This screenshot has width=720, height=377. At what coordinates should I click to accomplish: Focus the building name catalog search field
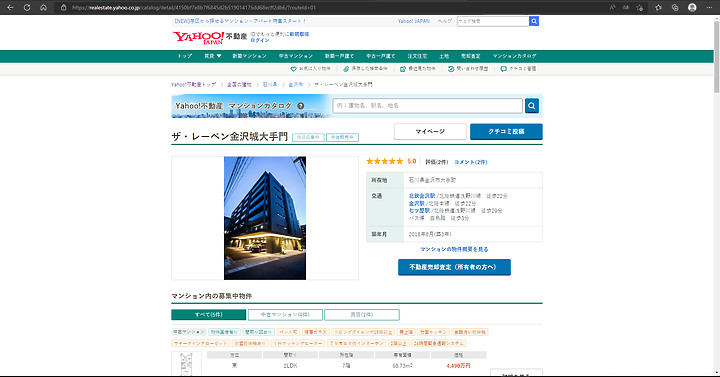pos(428,106)
